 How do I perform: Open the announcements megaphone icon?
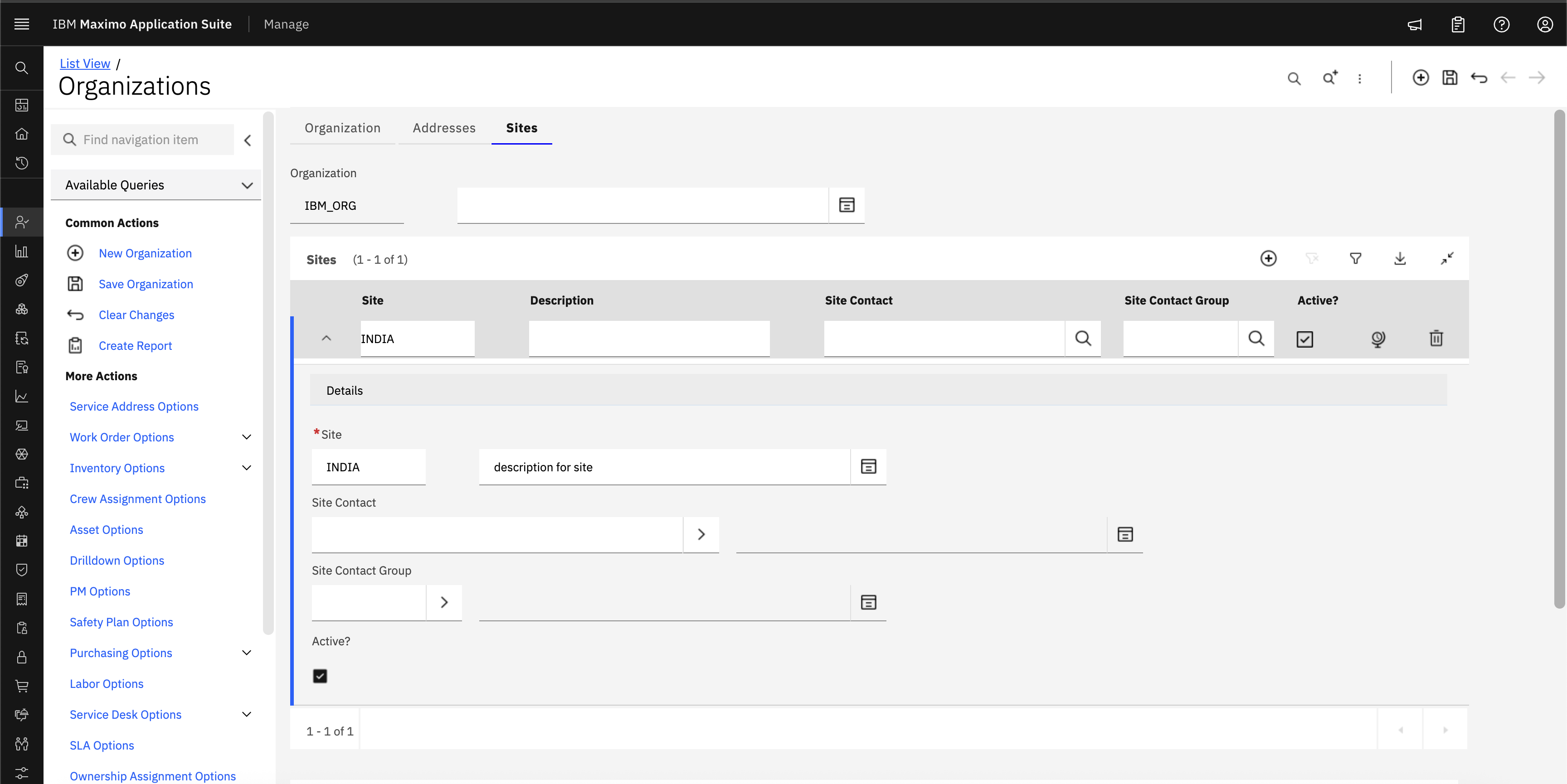coord(1415,24)
